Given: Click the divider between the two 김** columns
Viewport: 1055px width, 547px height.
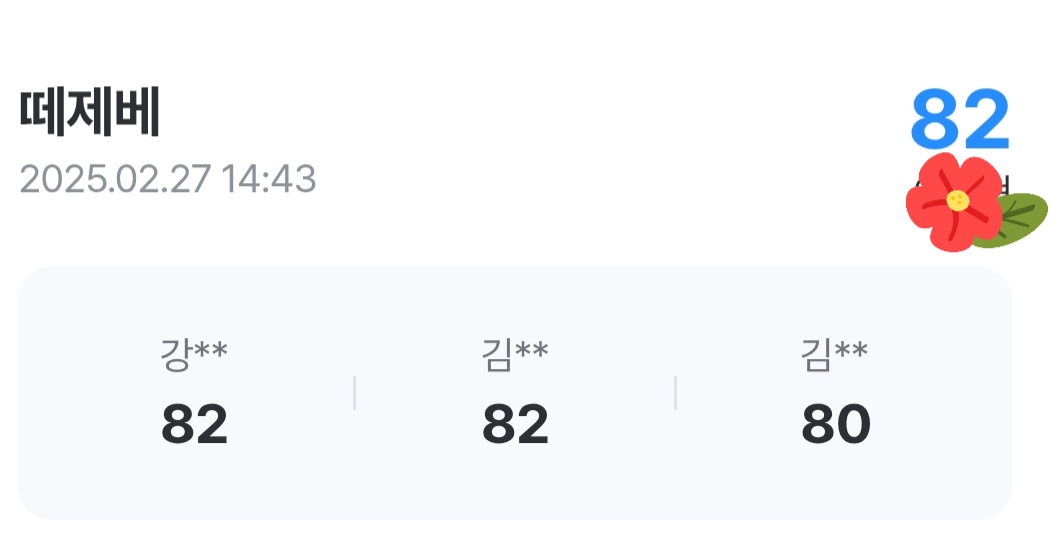Looking at the screenshot, I should tap(675, 393).
